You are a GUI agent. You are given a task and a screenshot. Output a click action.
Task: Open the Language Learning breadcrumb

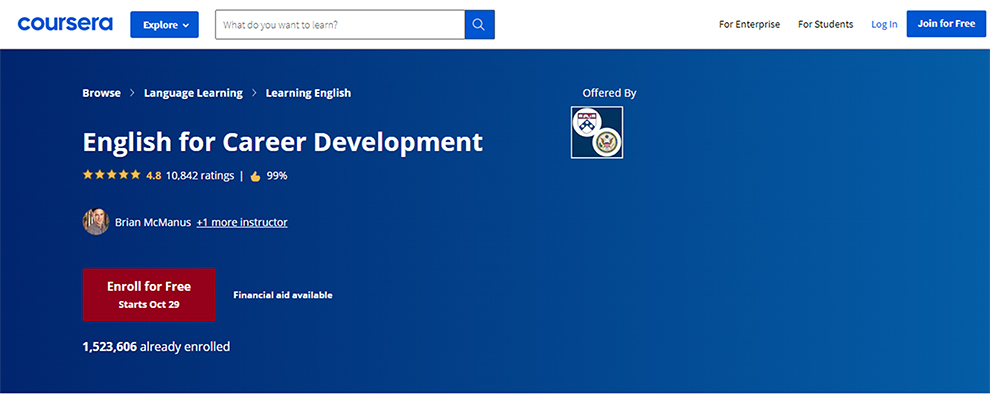pos(193,93)
